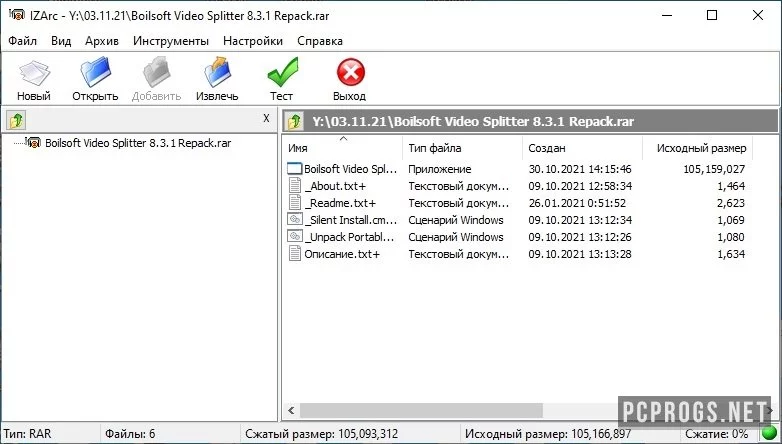This screenshot has width=782, height=444.
Task: Click Исходный размер: 105,166,897 in status bar
Action: (548, 434)
